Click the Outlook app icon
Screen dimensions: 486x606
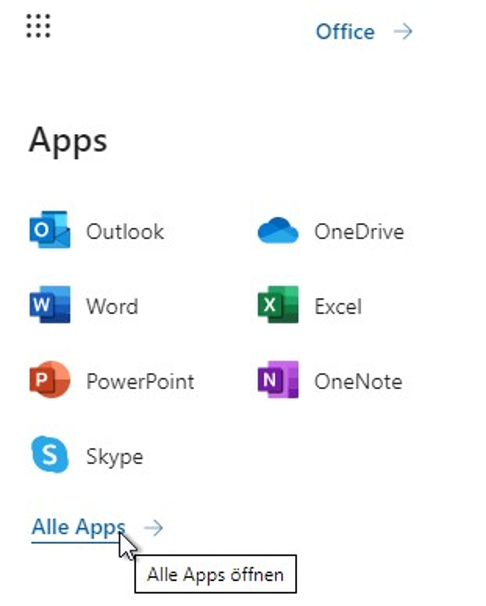(x=50, y=230)
